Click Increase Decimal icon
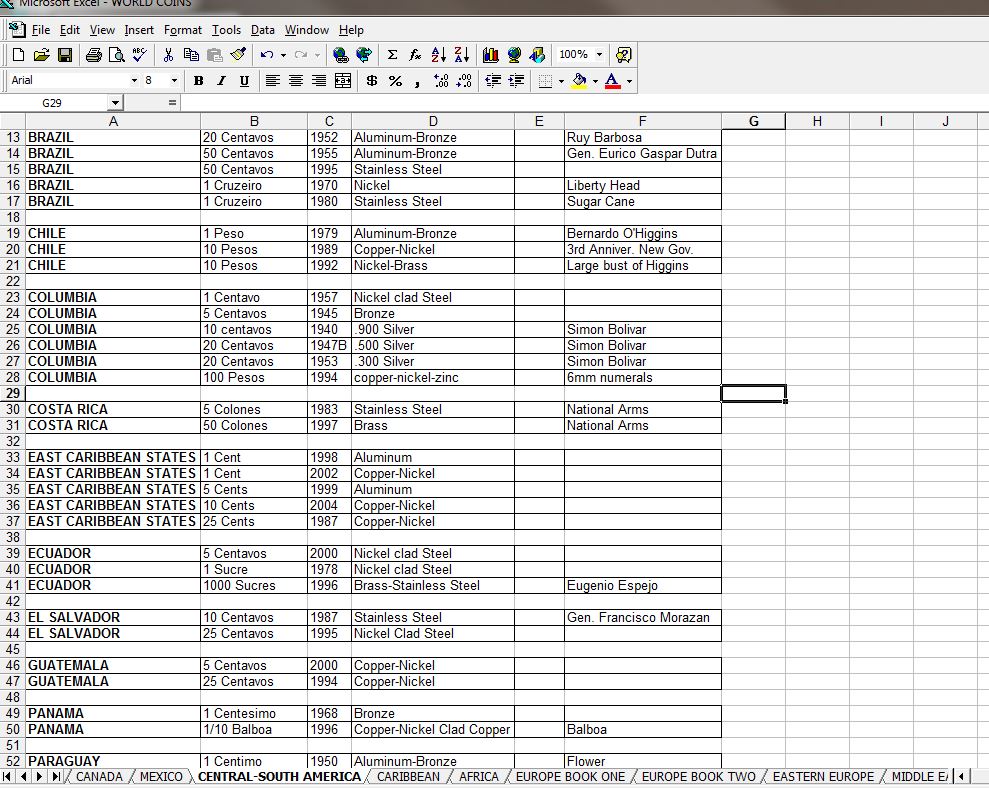This screenshot has width=989, height=788. [x=441, y=81]
